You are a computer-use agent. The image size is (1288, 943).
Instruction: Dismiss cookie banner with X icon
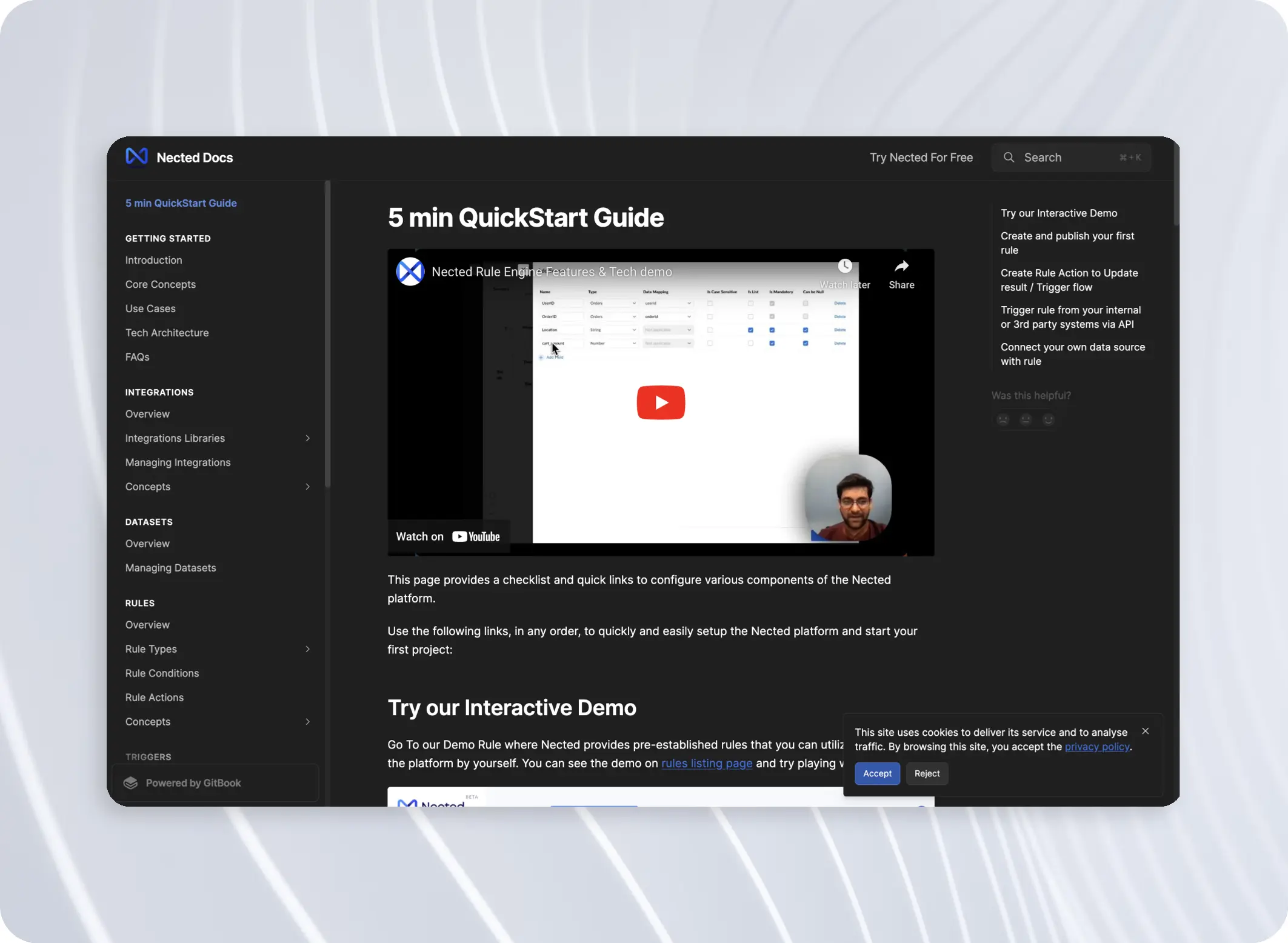[x=1145, y=731]
